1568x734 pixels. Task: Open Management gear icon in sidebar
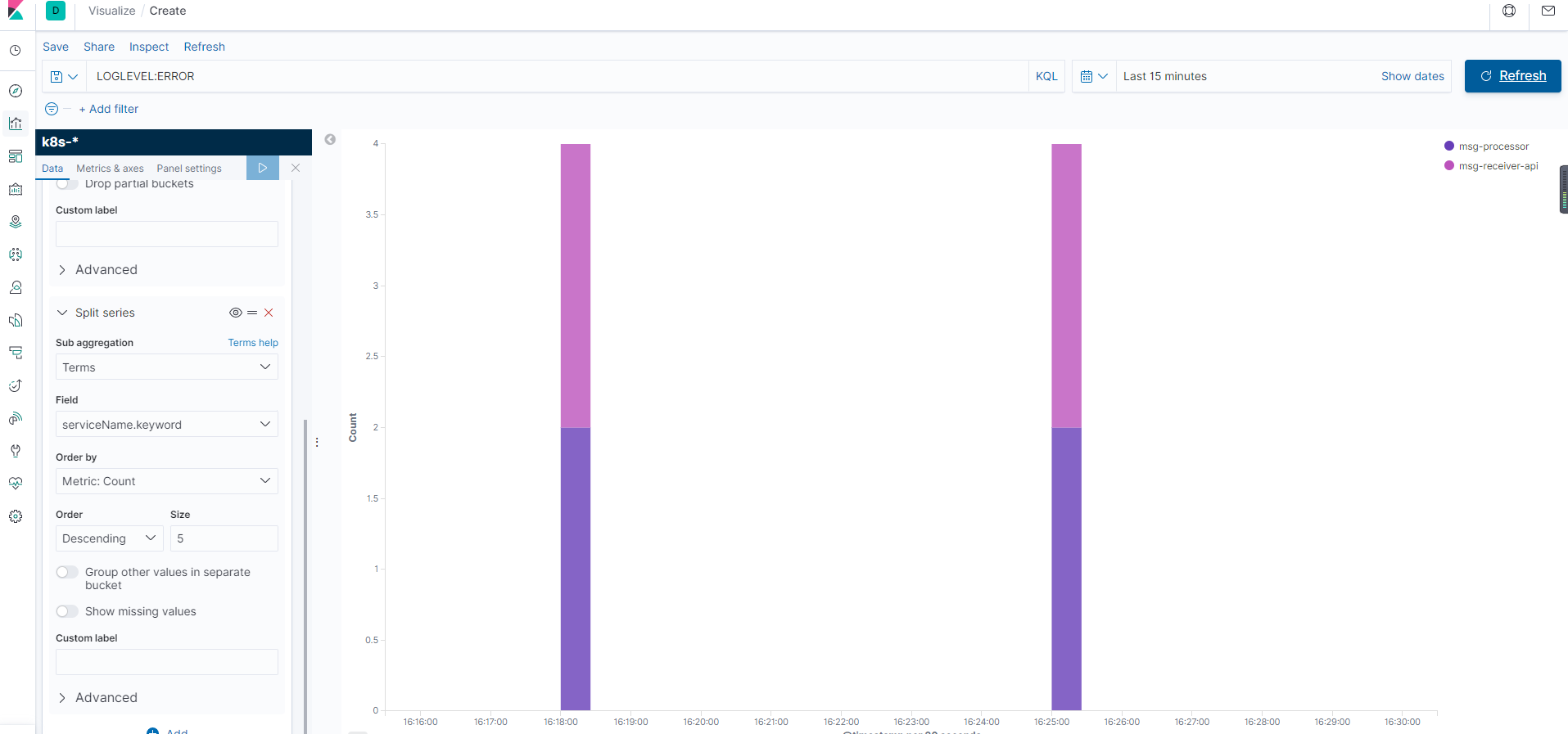16,516
